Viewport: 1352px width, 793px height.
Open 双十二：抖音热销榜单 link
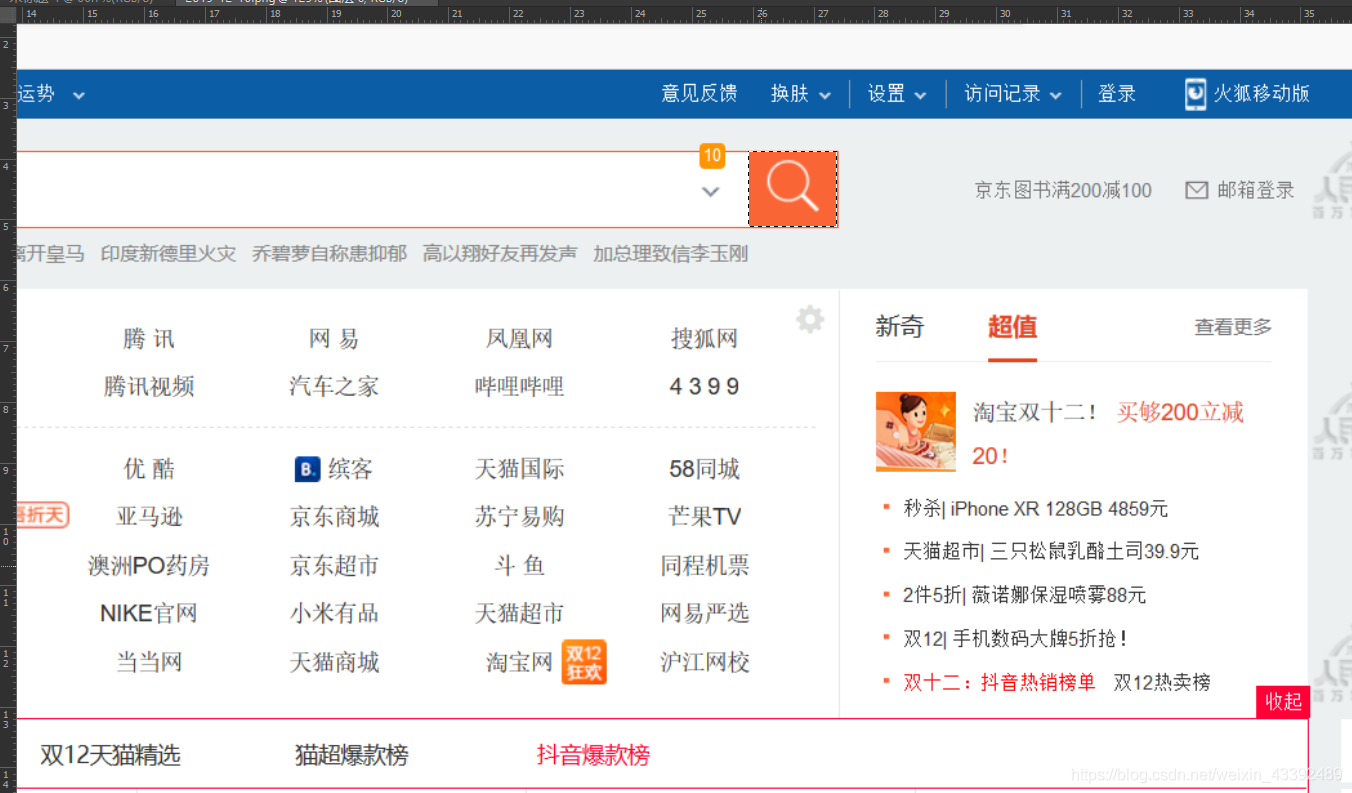[999, 683]
